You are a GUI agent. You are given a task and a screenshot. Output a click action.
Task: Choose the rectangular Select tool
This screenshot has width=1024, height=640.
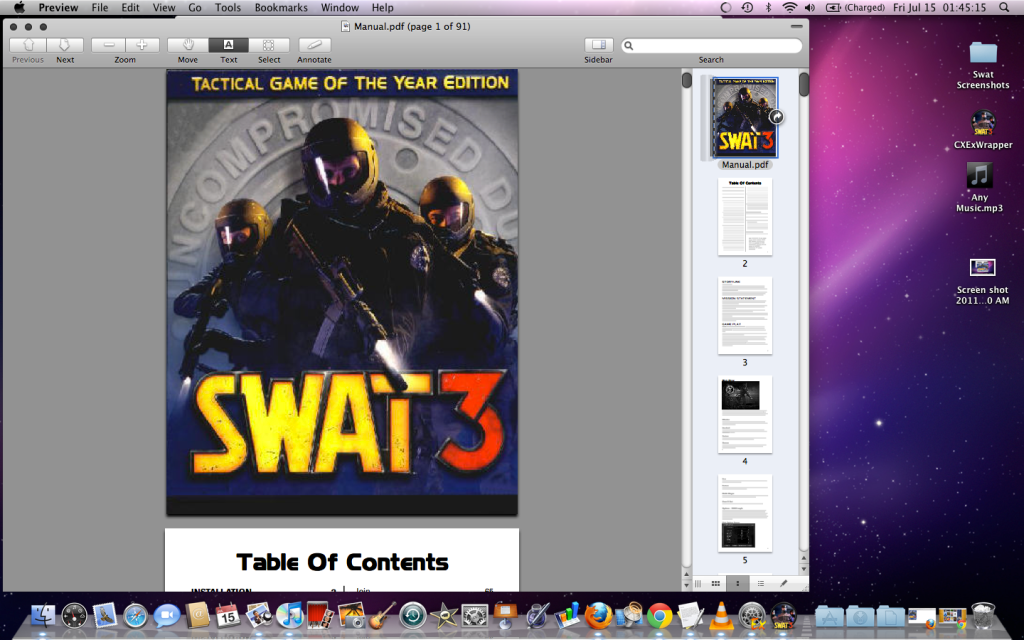[268, 45]
